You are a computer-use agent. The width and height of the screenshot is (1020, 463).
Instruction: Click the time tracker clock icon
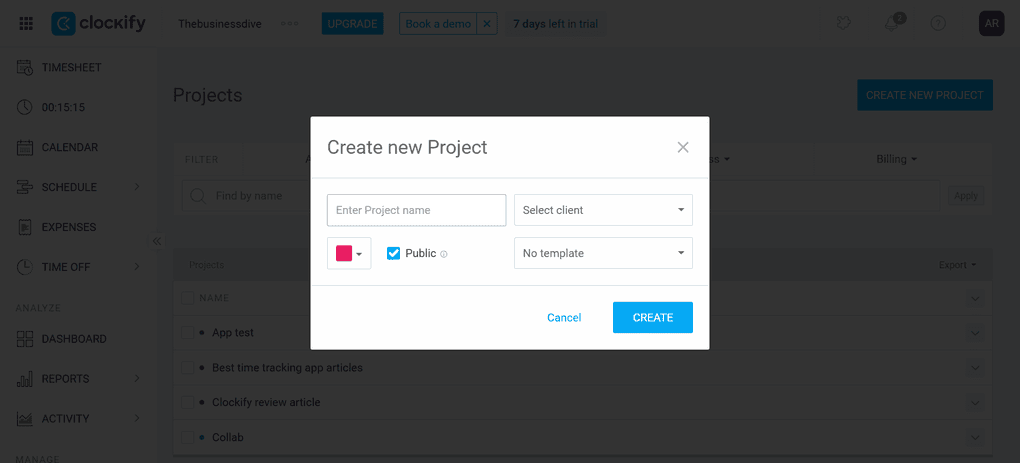25,107
